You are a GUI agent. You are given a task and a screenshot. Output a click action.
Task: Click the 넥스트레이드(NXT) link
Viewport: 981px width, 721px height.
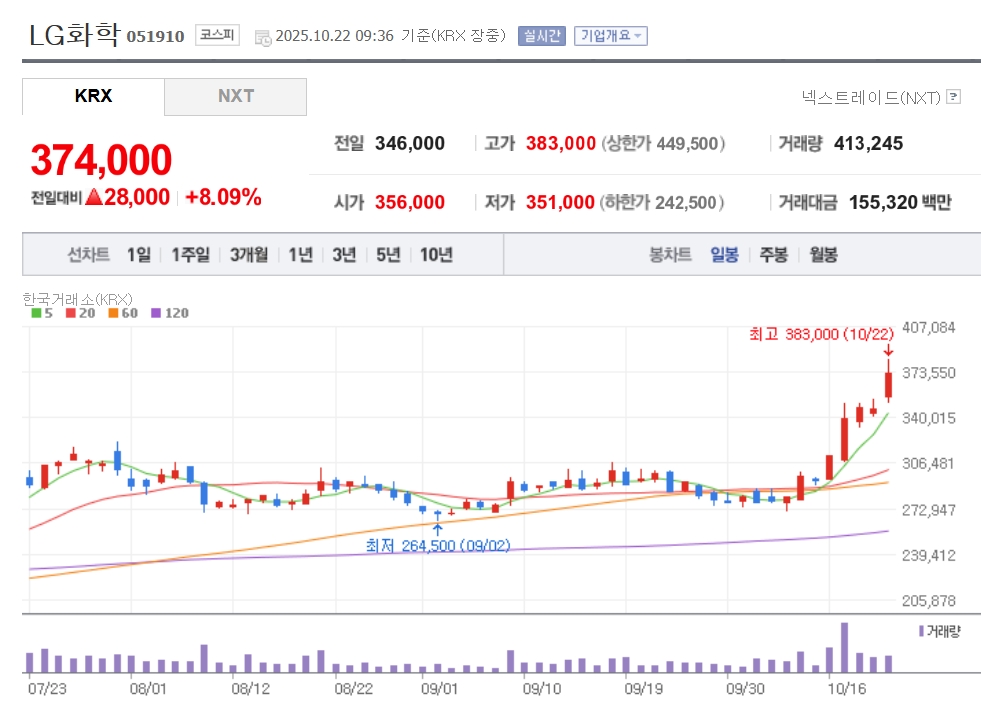point(871,97)
